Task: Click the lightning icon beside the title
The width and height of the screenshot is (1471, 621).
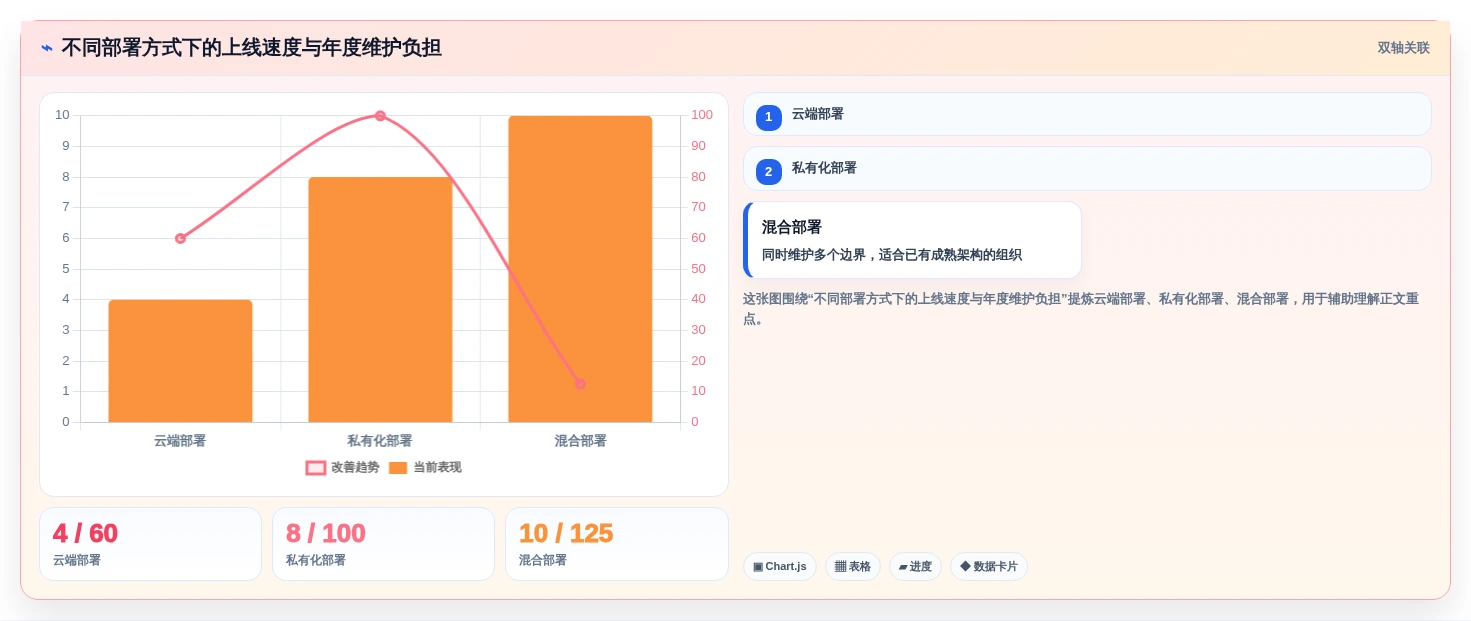Action: point(47,48)
